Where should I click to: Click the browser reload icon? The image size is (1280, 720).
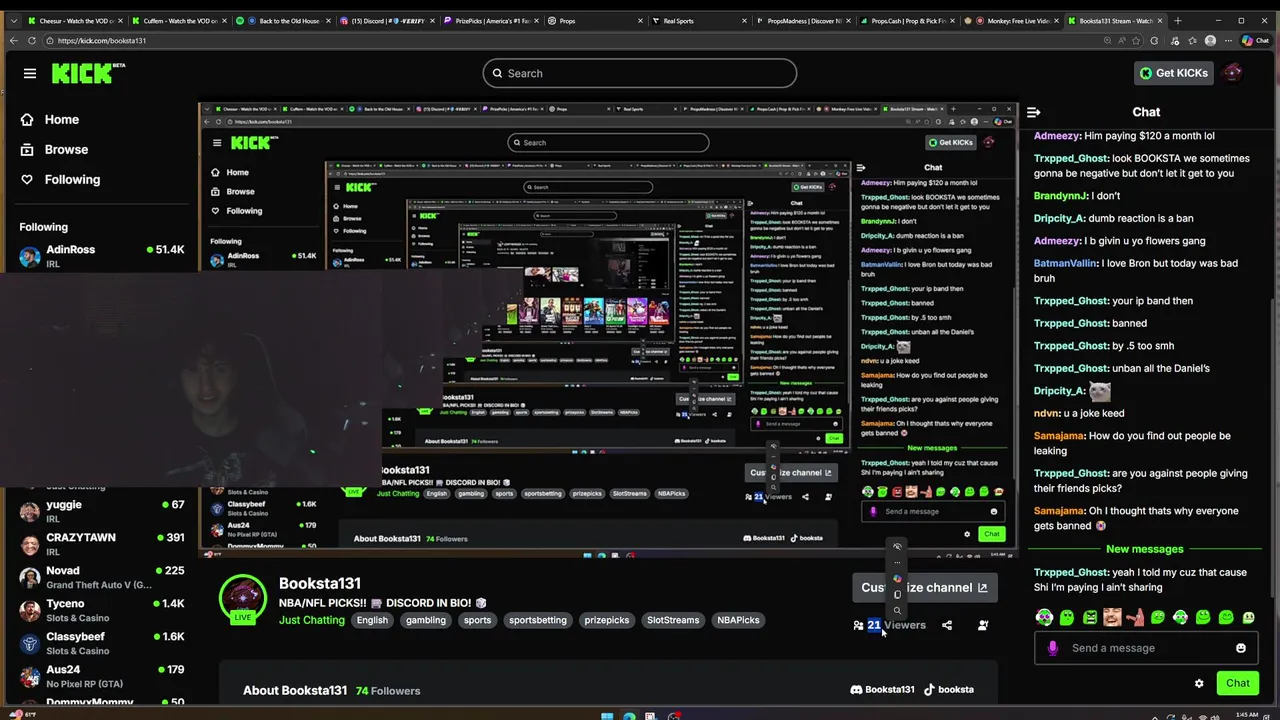tap(32, 41)
